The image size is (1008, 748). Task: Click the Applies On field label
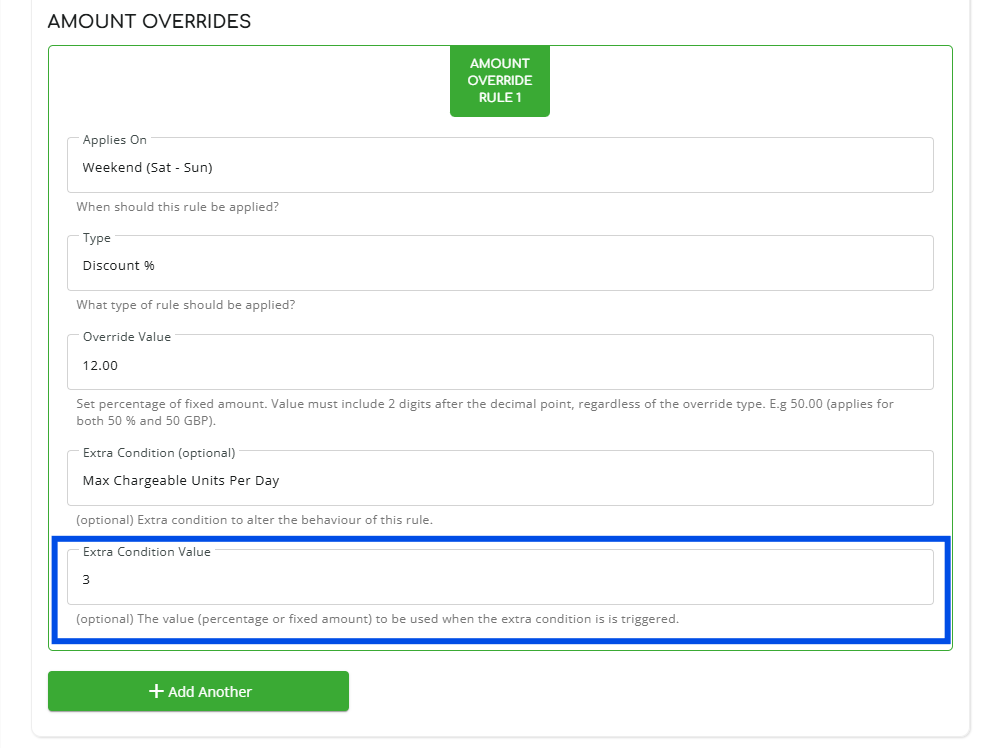click(x=114, y=139)
